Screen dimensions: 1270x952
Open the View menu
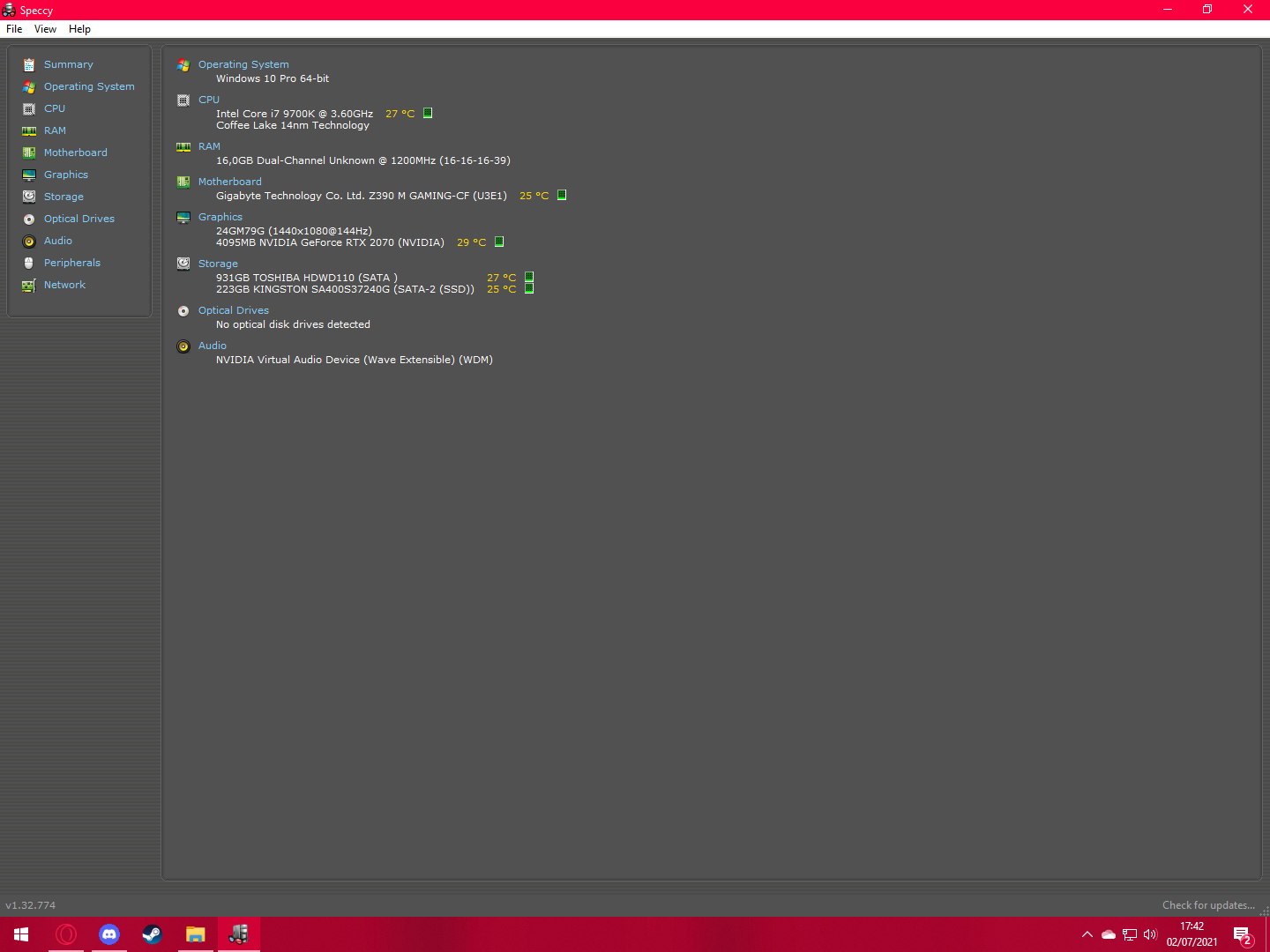[45, 29]
